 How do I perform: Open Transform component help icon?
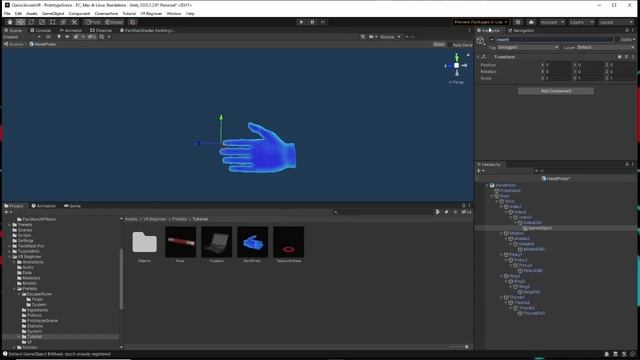tap(620, 57)
